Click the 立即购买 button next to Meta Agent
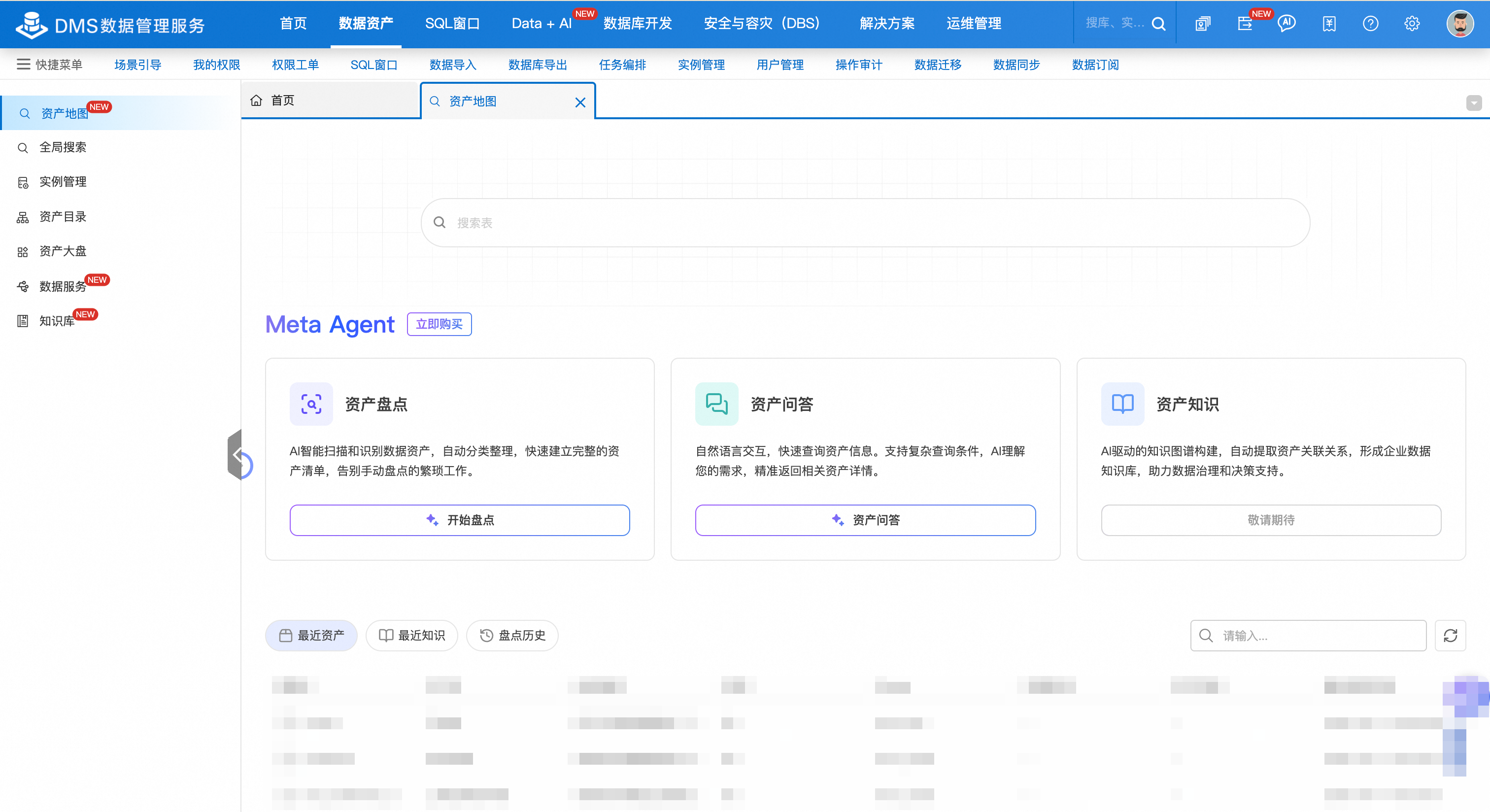 click(439, 324)
